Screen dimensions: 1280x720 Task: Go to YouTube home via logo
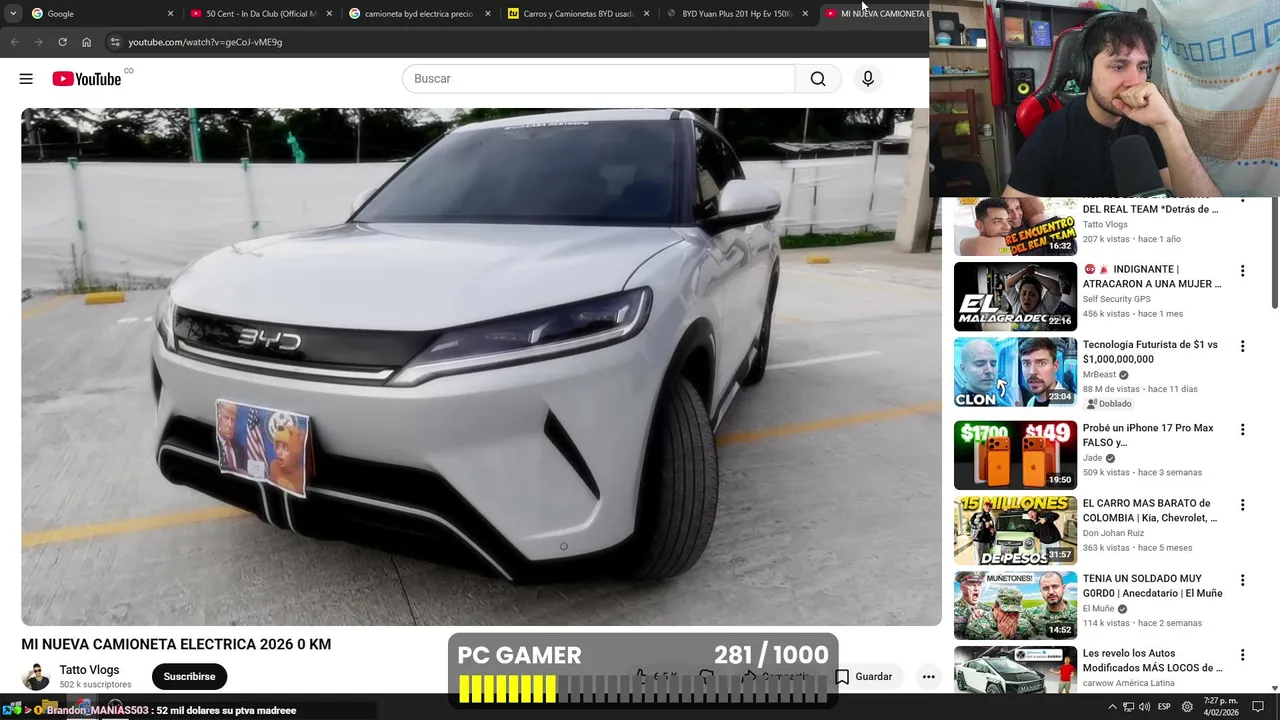click(x=87, y=79)
